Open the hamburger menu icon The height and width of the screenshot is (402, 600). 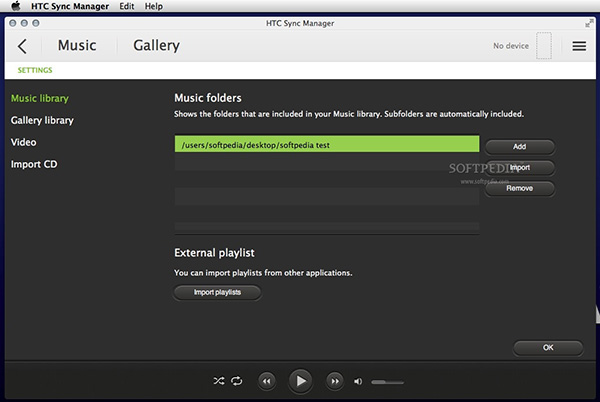(x=579, y=46)
